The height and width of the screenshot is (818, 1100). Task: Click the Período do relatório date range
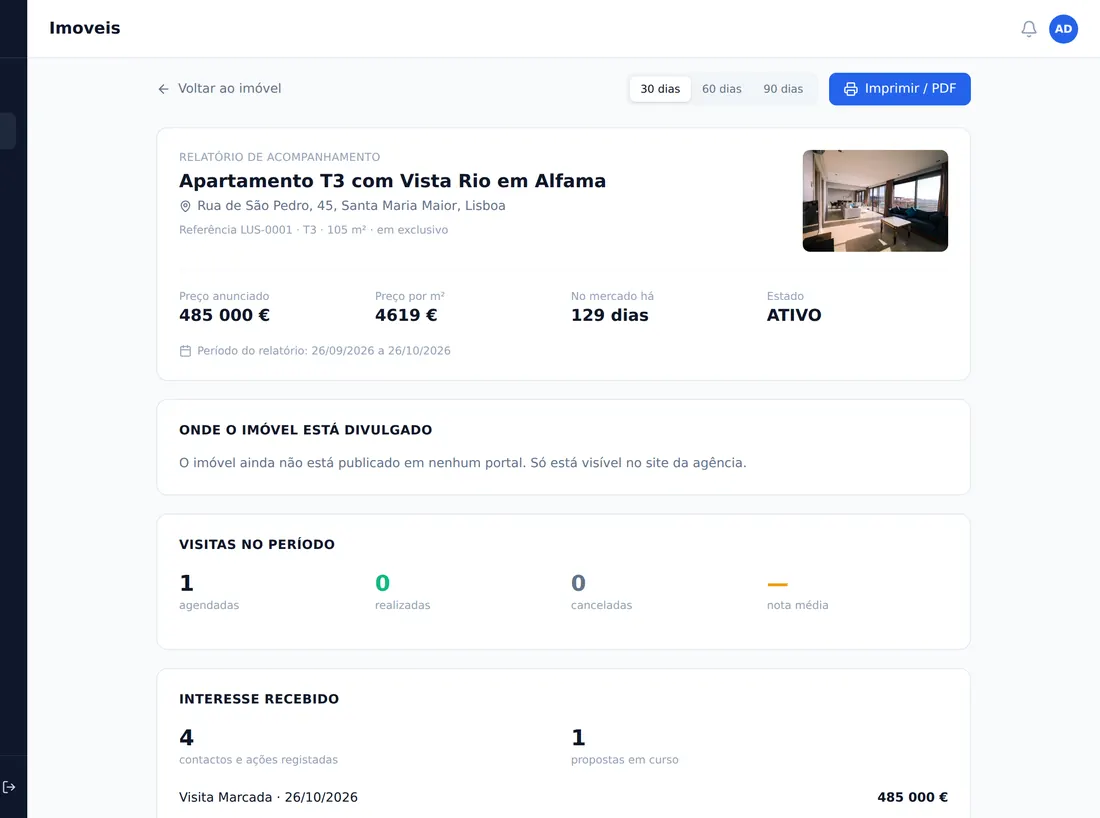click(x=323, y=351)
